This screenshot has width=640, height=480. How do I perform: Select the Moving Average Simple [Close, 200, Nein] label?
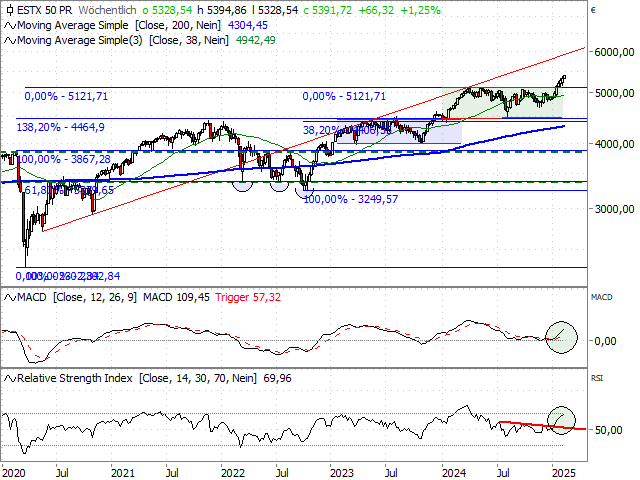(119, 25)
